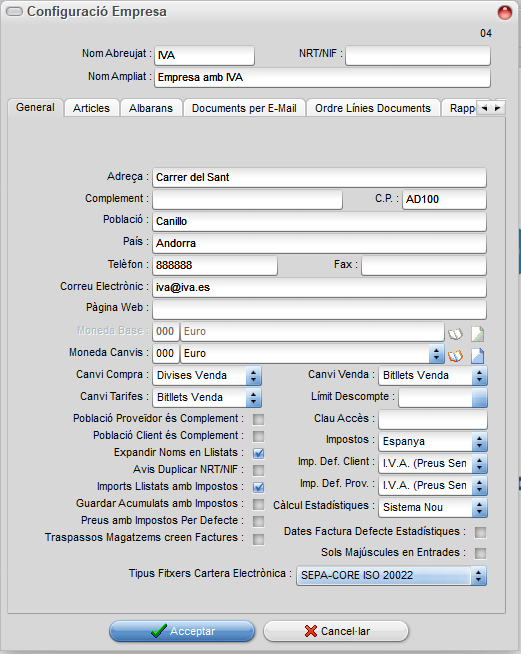Screen dimensions: 521x654
Task: Click the greyed document icon beside Moneda Base
Action: [x=478, y=334]
